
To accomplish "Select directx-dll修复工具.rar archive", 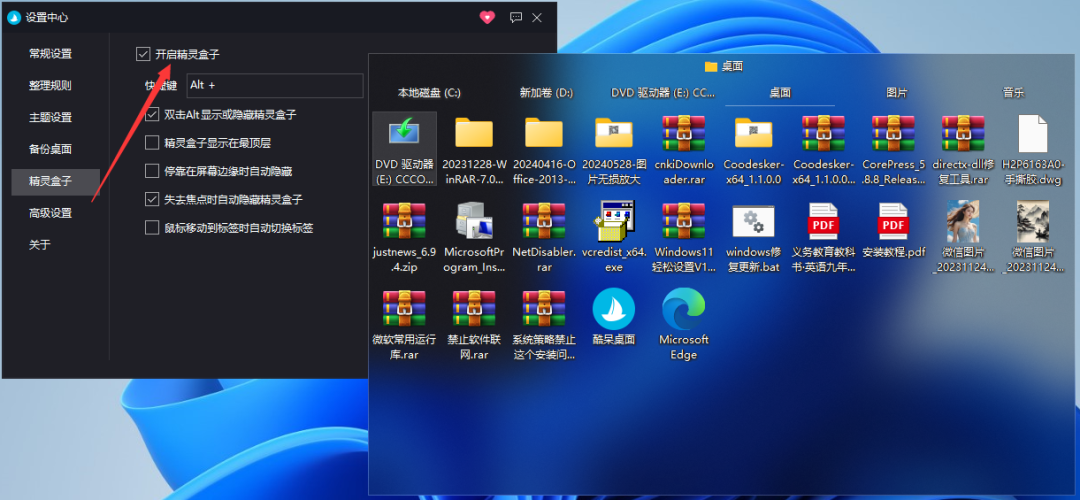I will click(963, 133).
